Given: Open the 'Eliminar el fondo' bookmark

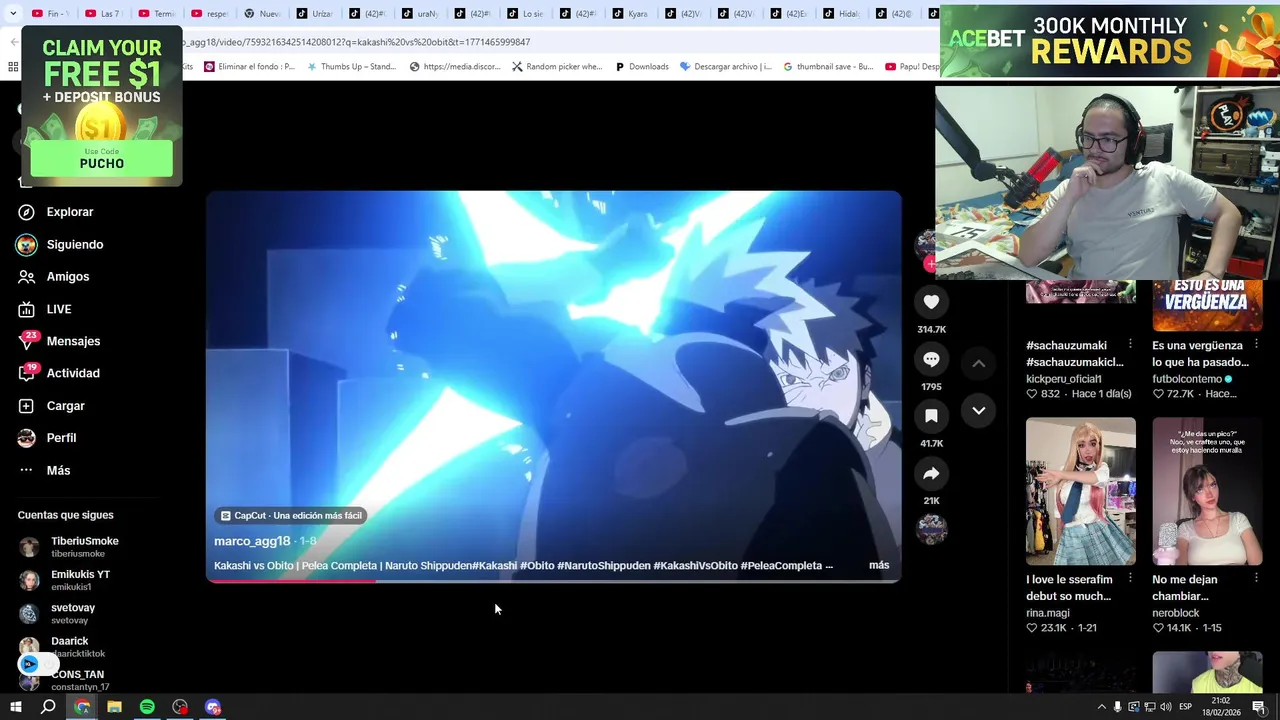Looking at the screenshot, I should [250, 66].
